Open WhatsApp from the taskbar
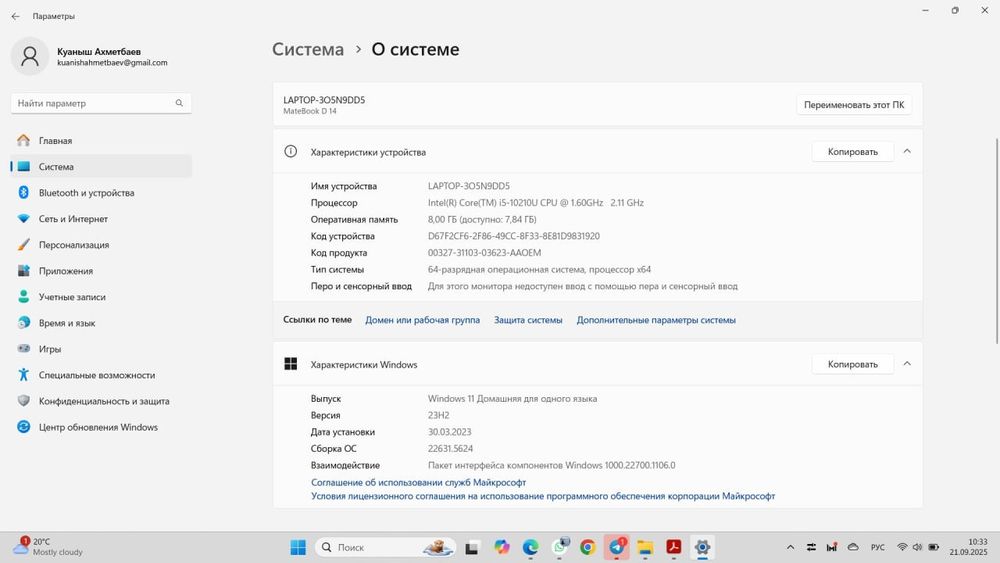The height and width of the screenshot is (563, 1000). [560, 546]
